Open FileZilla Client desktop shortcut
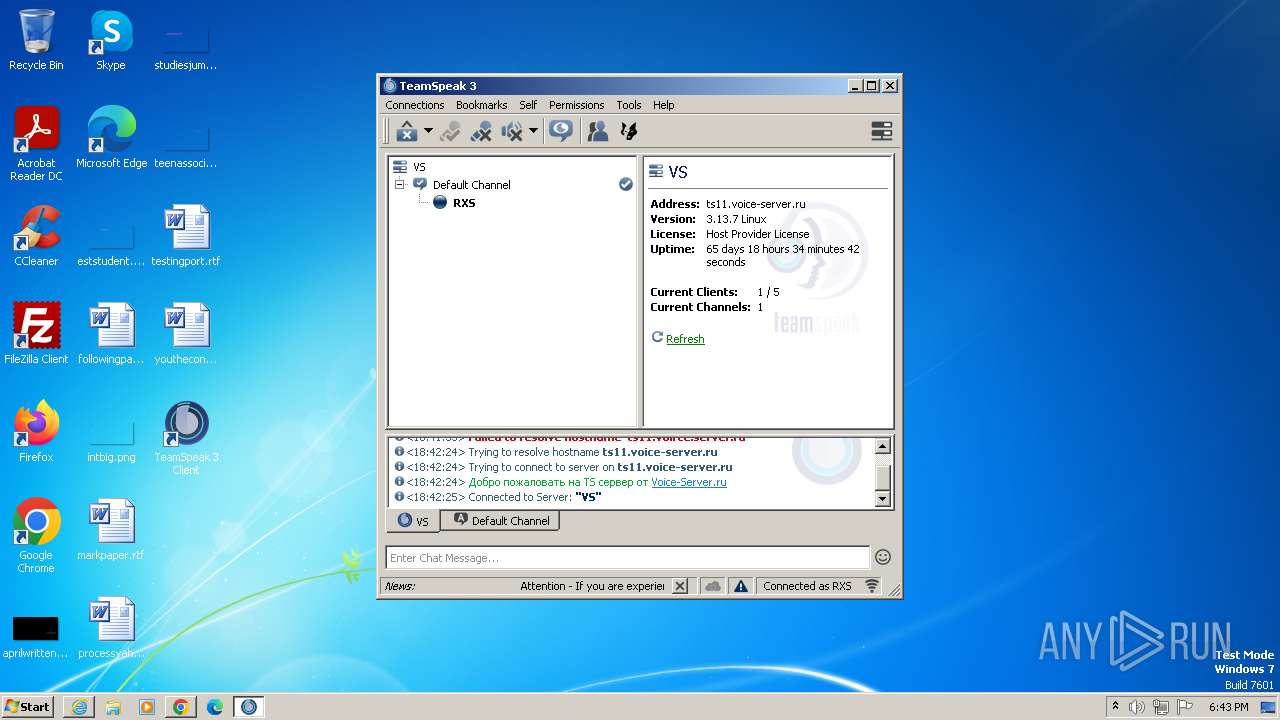The height and width of the screenshot is (720, 1280). tap(36, 334)
